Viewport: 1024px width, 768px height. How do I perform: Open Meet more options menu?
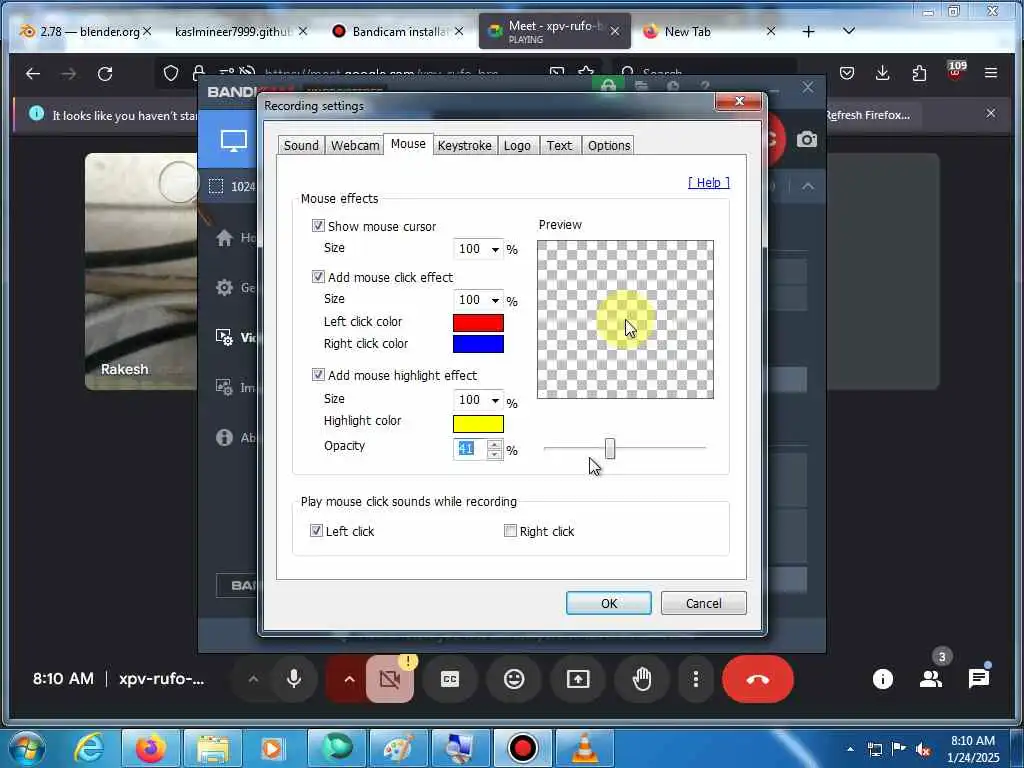point(696,679)
